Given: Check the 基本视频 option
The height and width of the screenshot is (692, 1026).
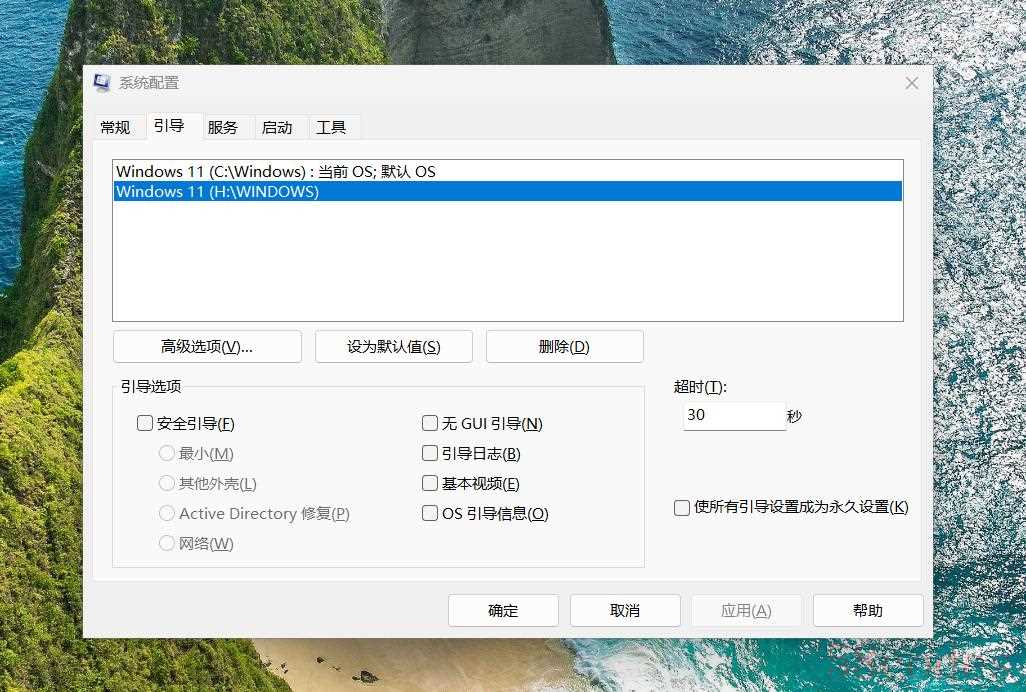Looking at the screenshot, I should (x=430, y=484).
